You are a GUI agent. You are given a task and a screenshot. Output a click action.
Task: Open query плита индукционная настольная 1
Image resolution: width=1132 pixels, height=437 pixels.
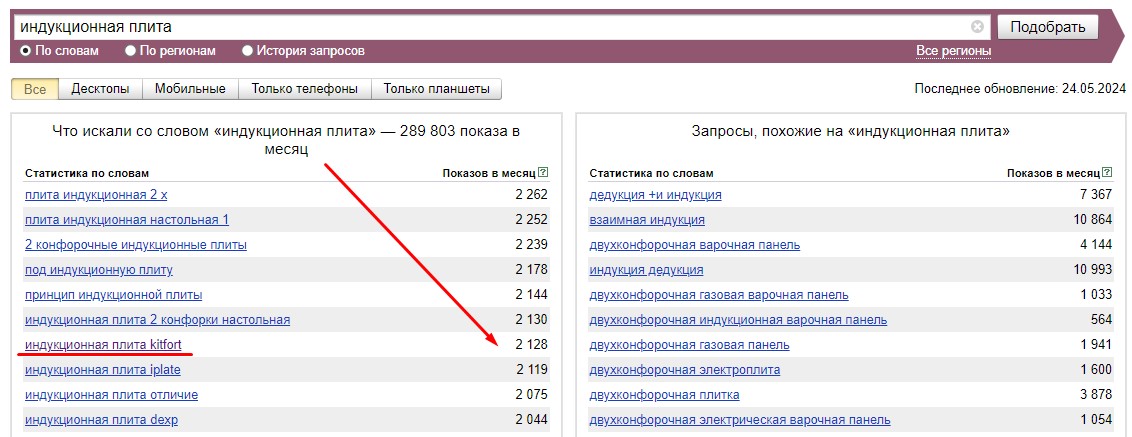click(x=127, y=220)
